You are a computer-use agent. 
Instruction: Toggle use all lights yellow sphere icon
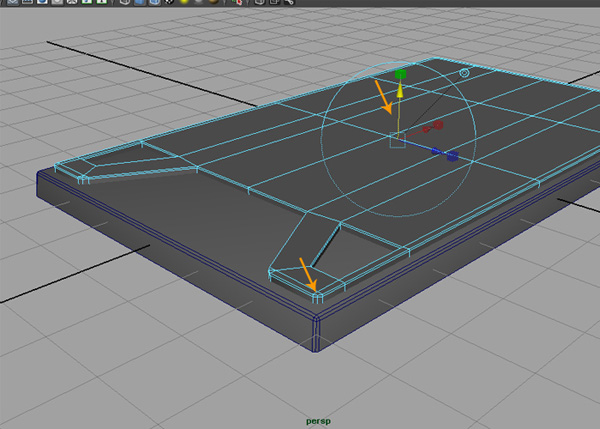point(186,3)
